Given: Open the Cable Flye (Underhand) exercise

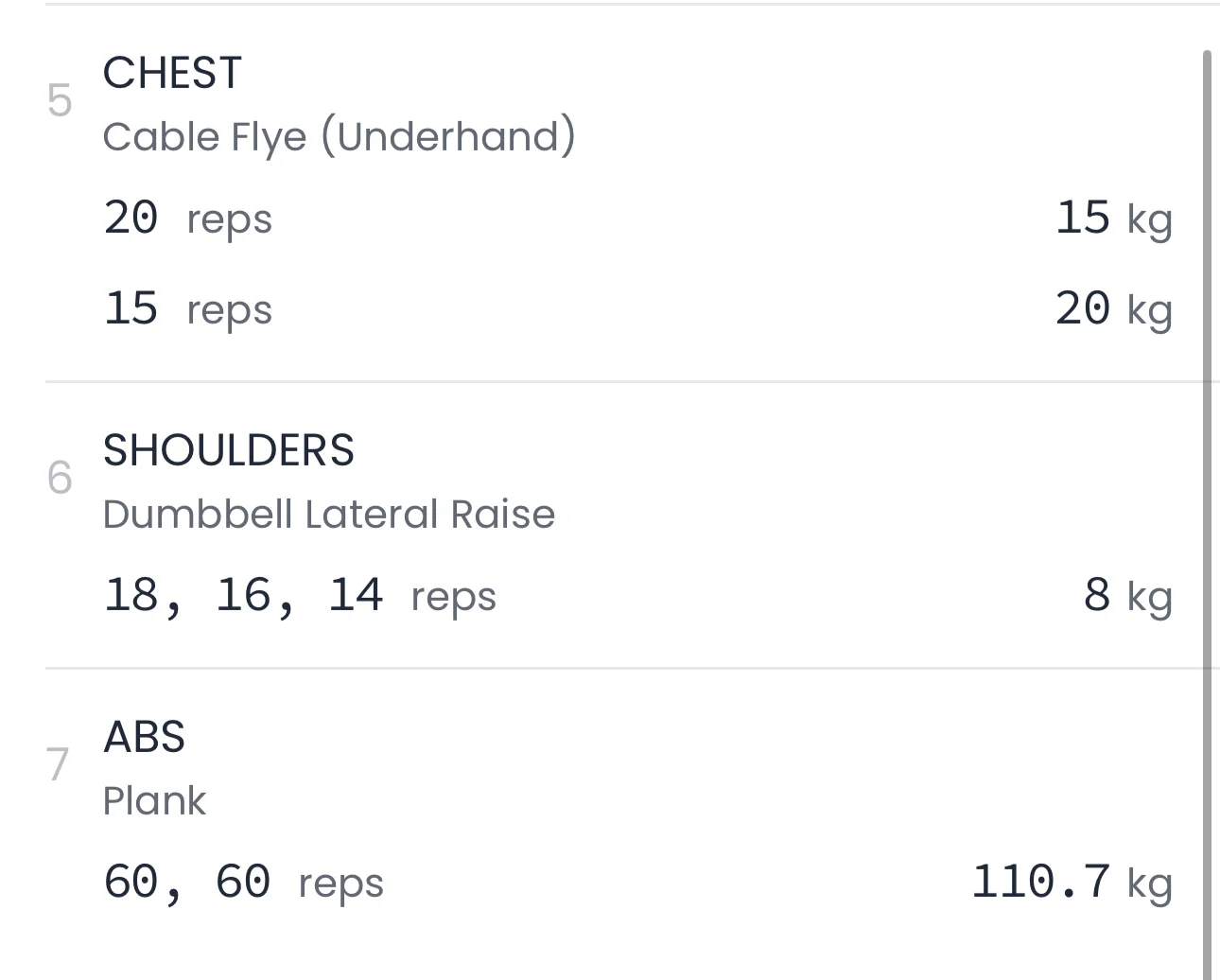Looking at the screenshot, I should 338,137.
